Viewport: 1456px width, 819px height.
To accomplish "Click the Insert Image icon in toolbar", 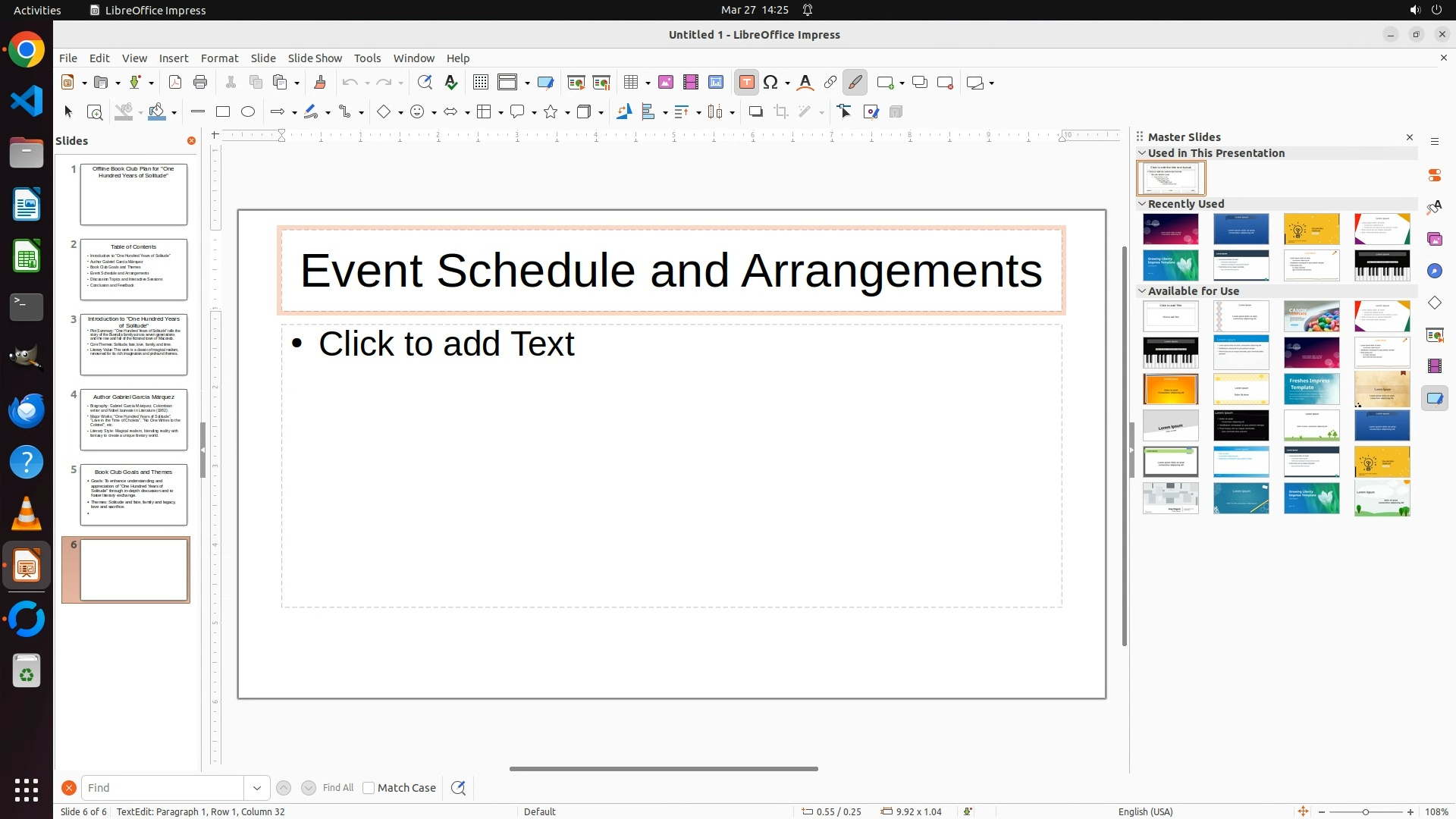I will coord(666,83).
